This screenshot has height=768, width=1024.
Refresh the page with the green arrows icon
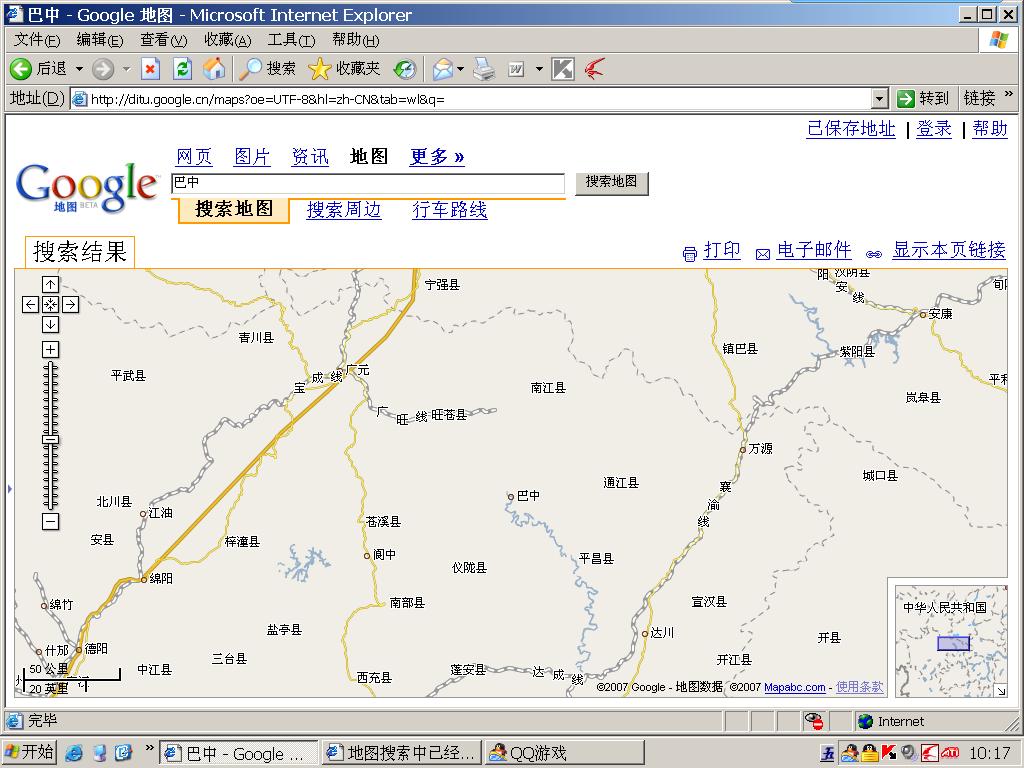(182, 69)
